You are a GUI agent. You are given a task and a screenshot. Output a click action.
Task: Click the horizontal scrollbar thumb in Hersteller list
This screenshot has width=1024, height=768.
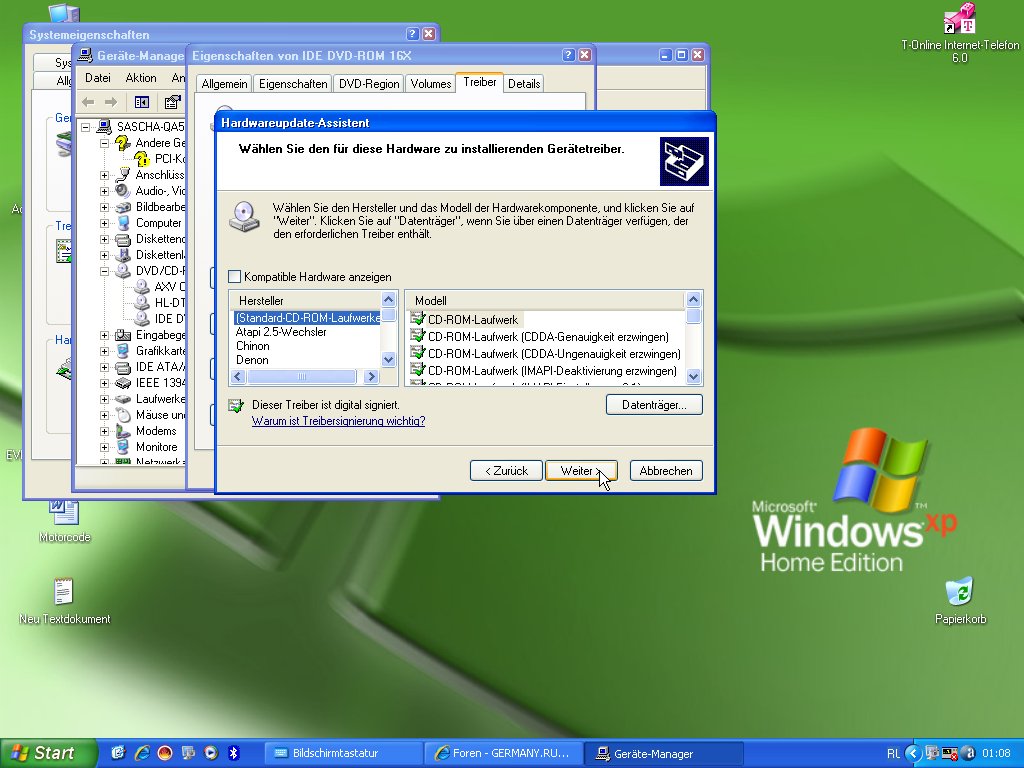[301, 377]
